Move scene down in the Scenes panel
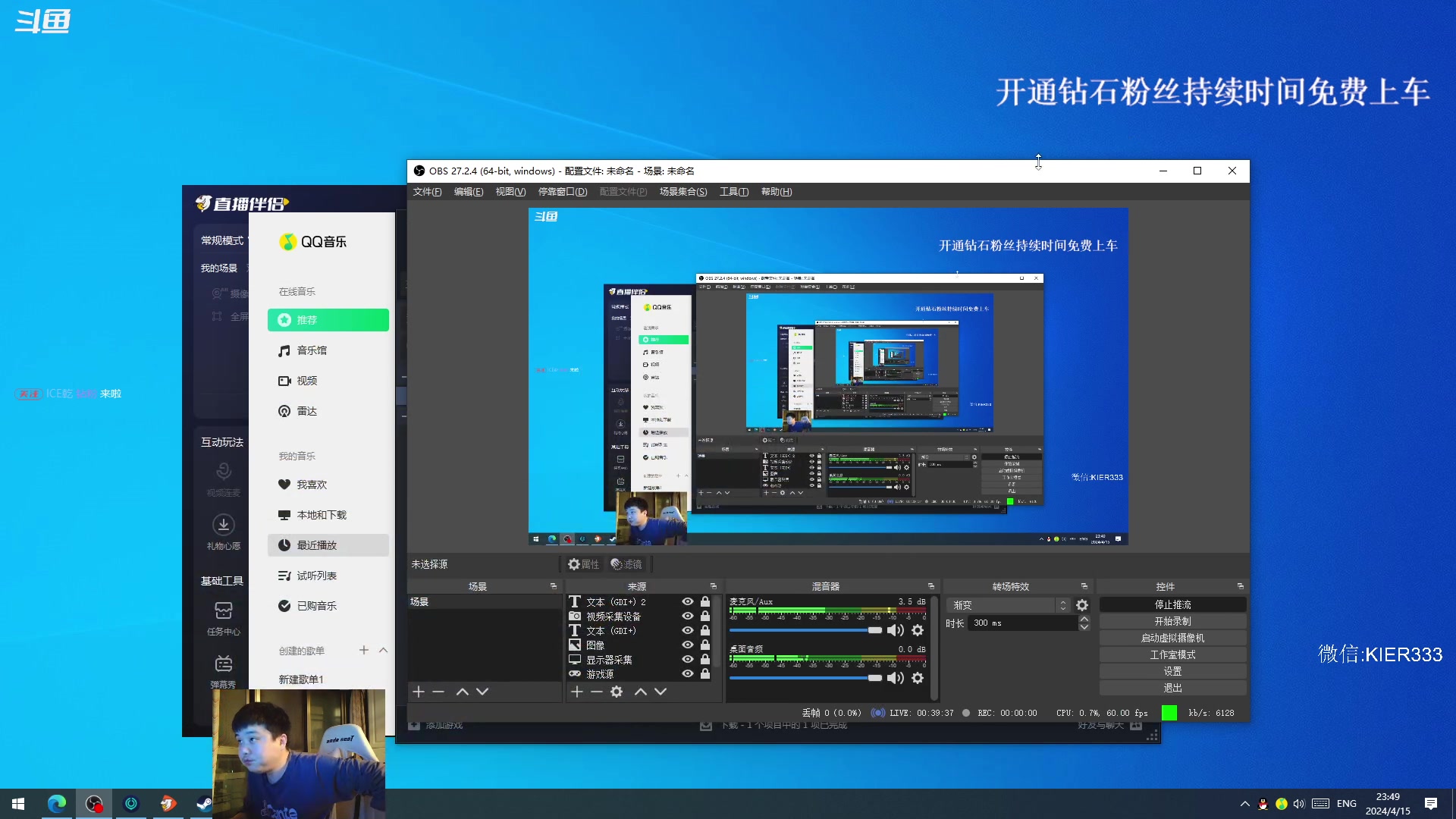Image resolution: width=1456 pixels, height=819 pixels. tap(482, 692)
